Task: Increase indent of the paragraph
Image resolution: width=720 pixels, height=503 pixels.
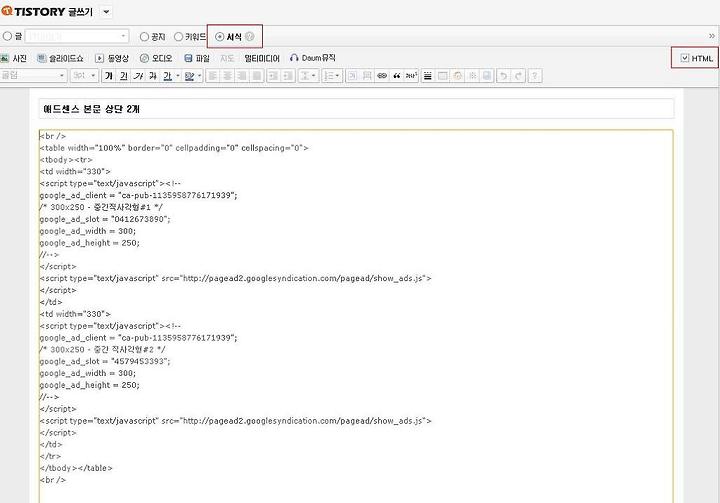Action: click(288, 76)
